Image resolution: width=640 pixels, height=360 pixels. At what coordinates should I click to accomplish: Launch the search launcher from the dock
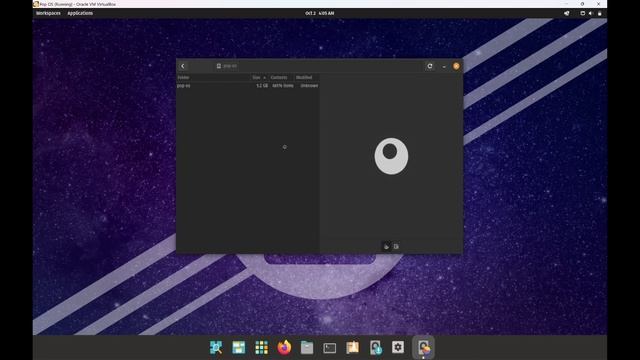coord(216,347)
